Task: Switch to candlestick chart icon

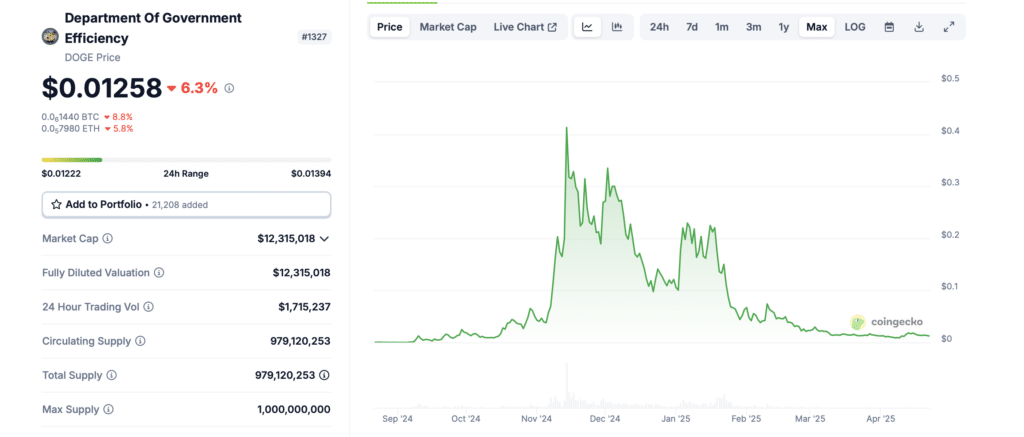Action: pyautogui.click(x=616, y=27)
